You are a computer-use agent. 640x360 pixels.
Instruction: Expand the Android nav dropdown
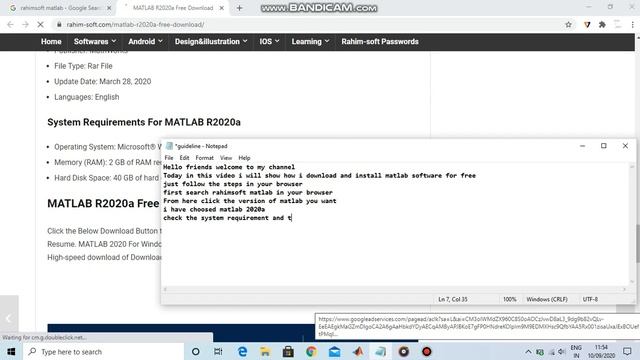(x=145, y=42)
